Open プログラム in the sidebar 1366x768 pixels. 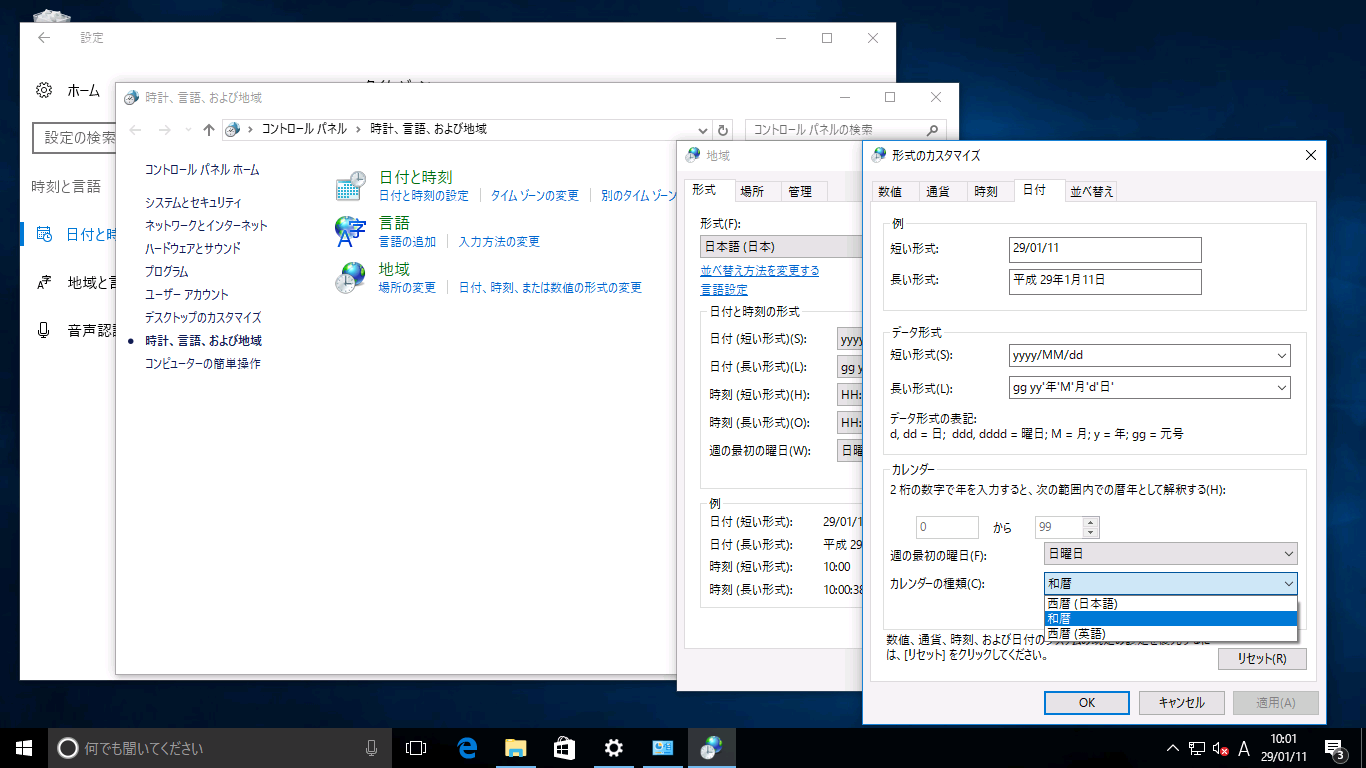(x=167, y=272)
